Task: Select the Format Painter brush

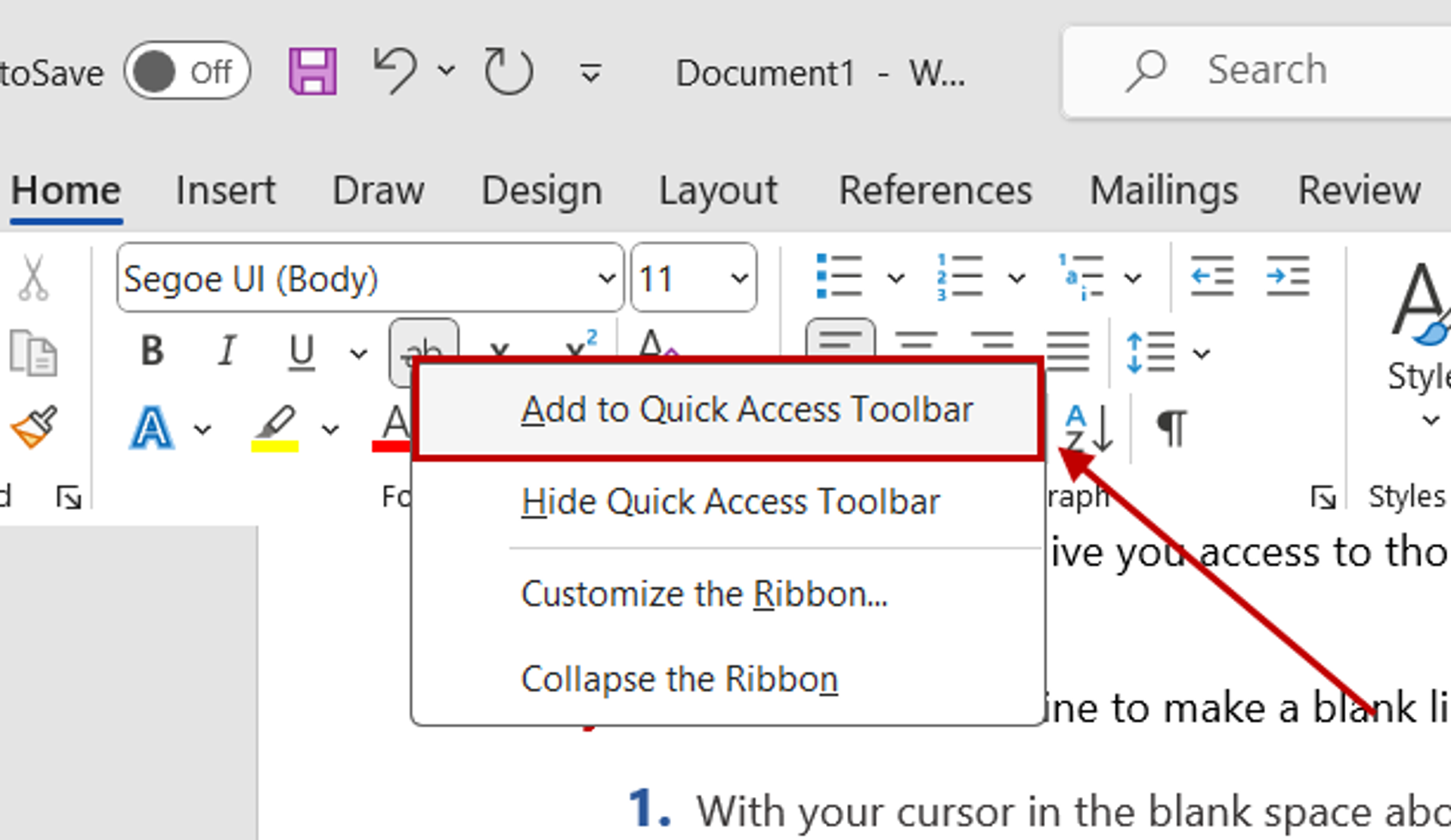Action: [35, 428]
